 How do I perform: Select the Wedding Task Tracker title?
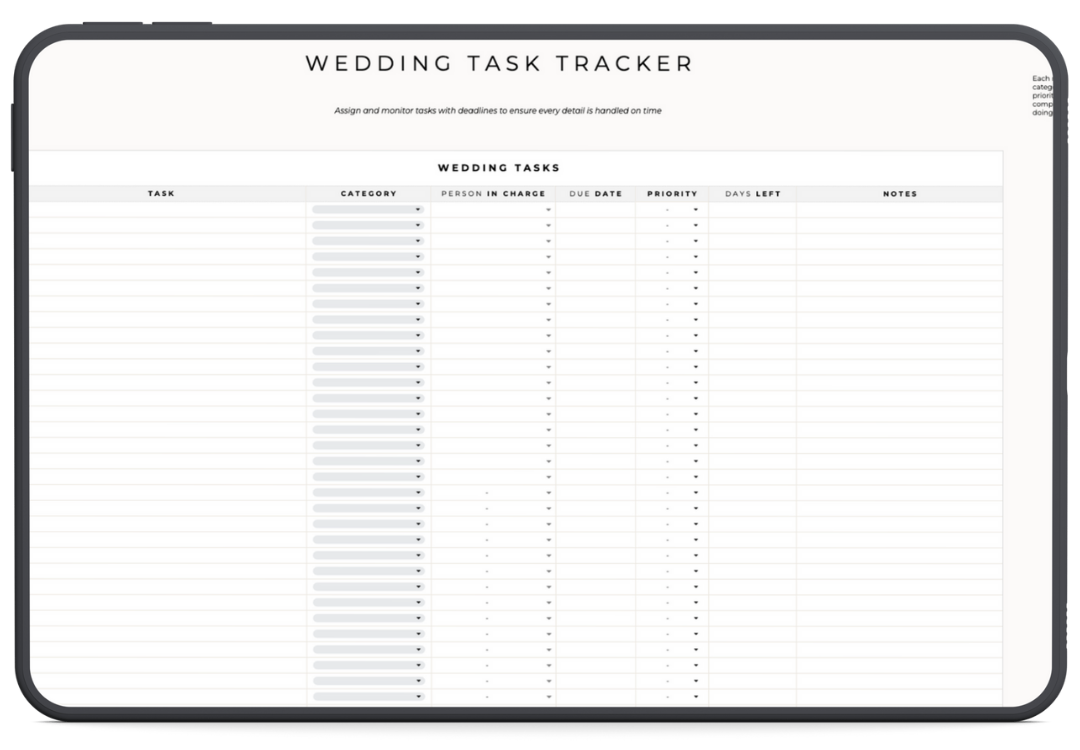499,64
